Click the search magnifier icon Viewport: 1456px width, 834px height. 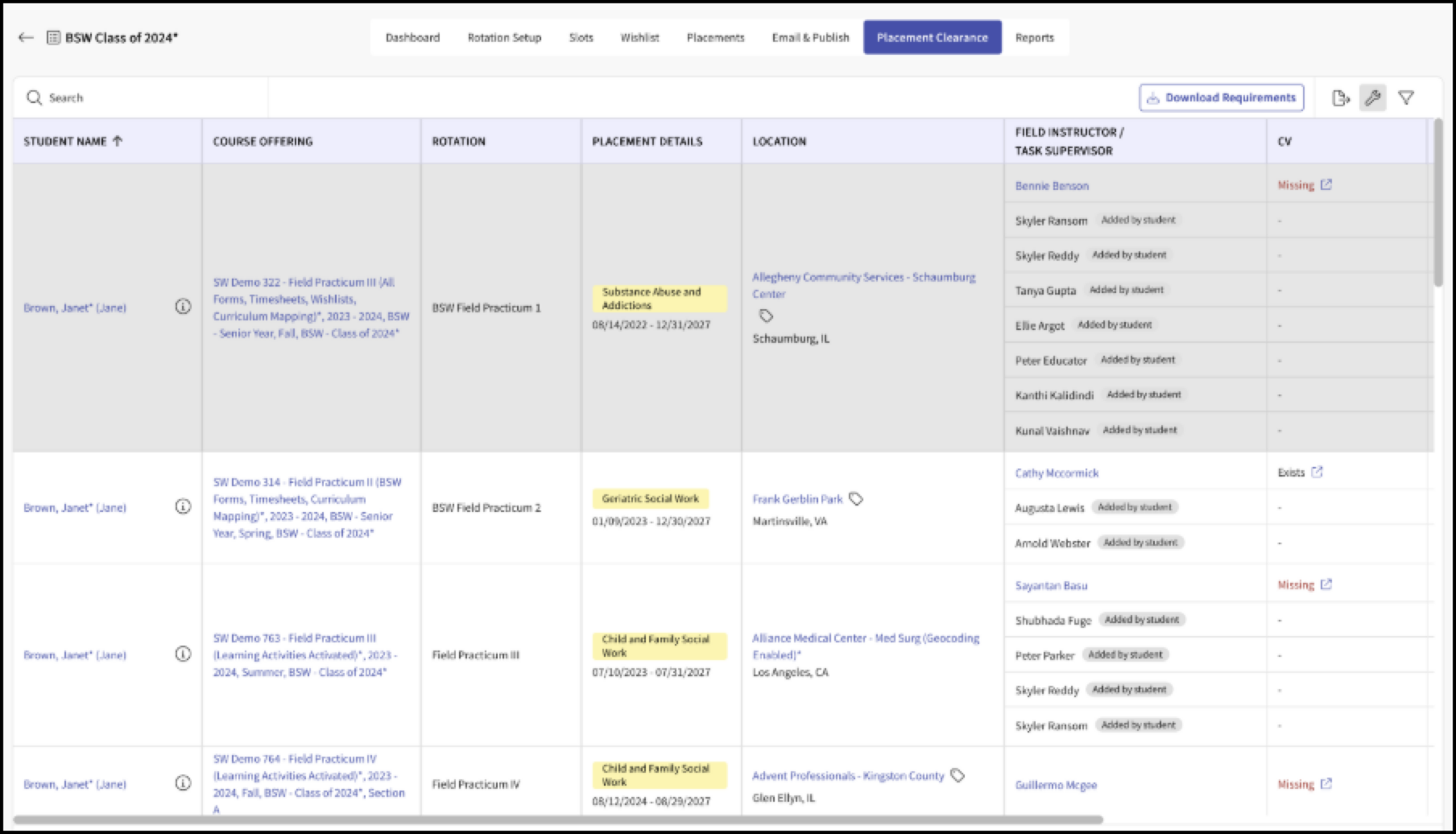pos(34,97)
